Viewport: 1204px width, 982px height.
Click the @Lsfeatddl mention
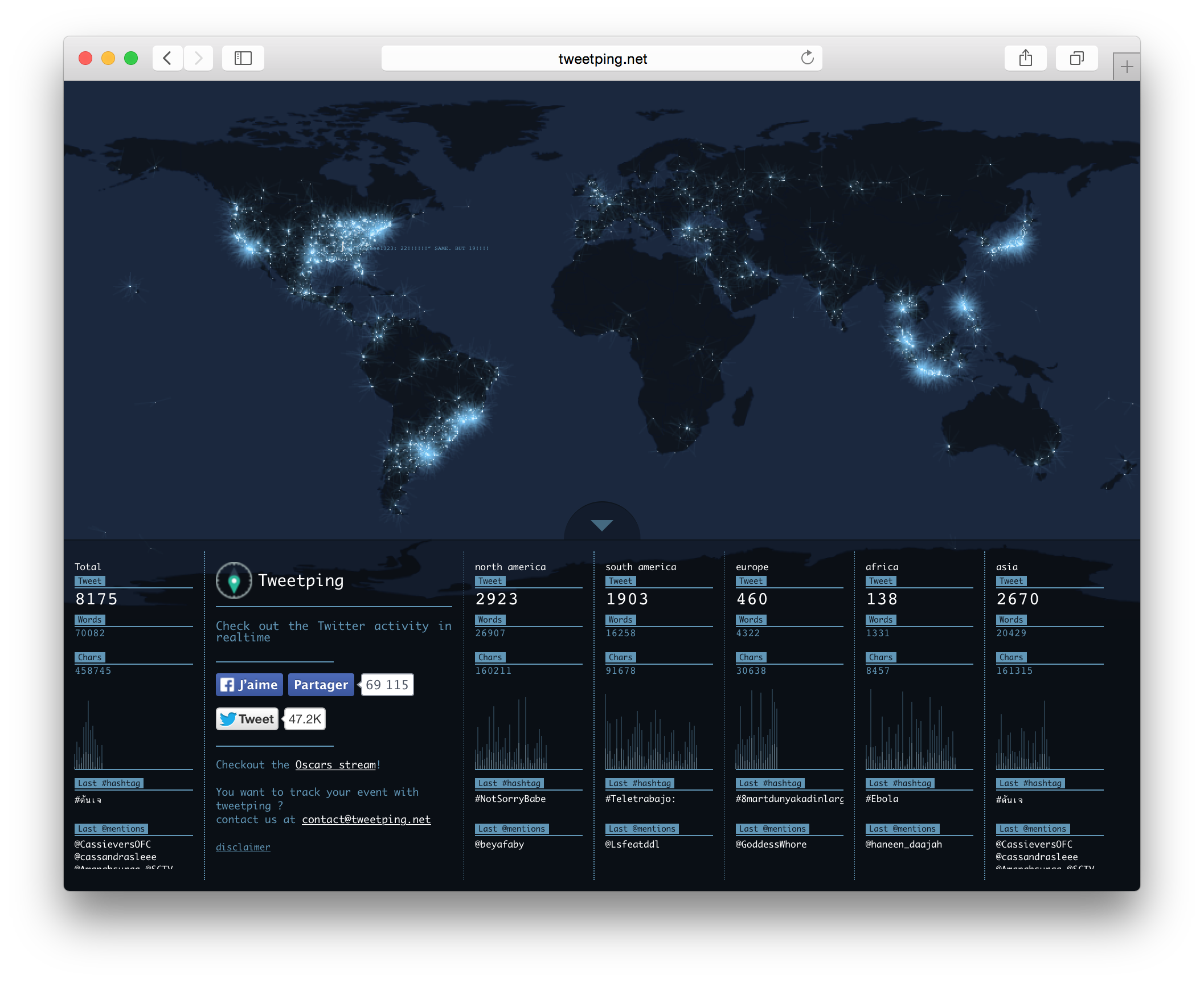[x=632, y=844]
